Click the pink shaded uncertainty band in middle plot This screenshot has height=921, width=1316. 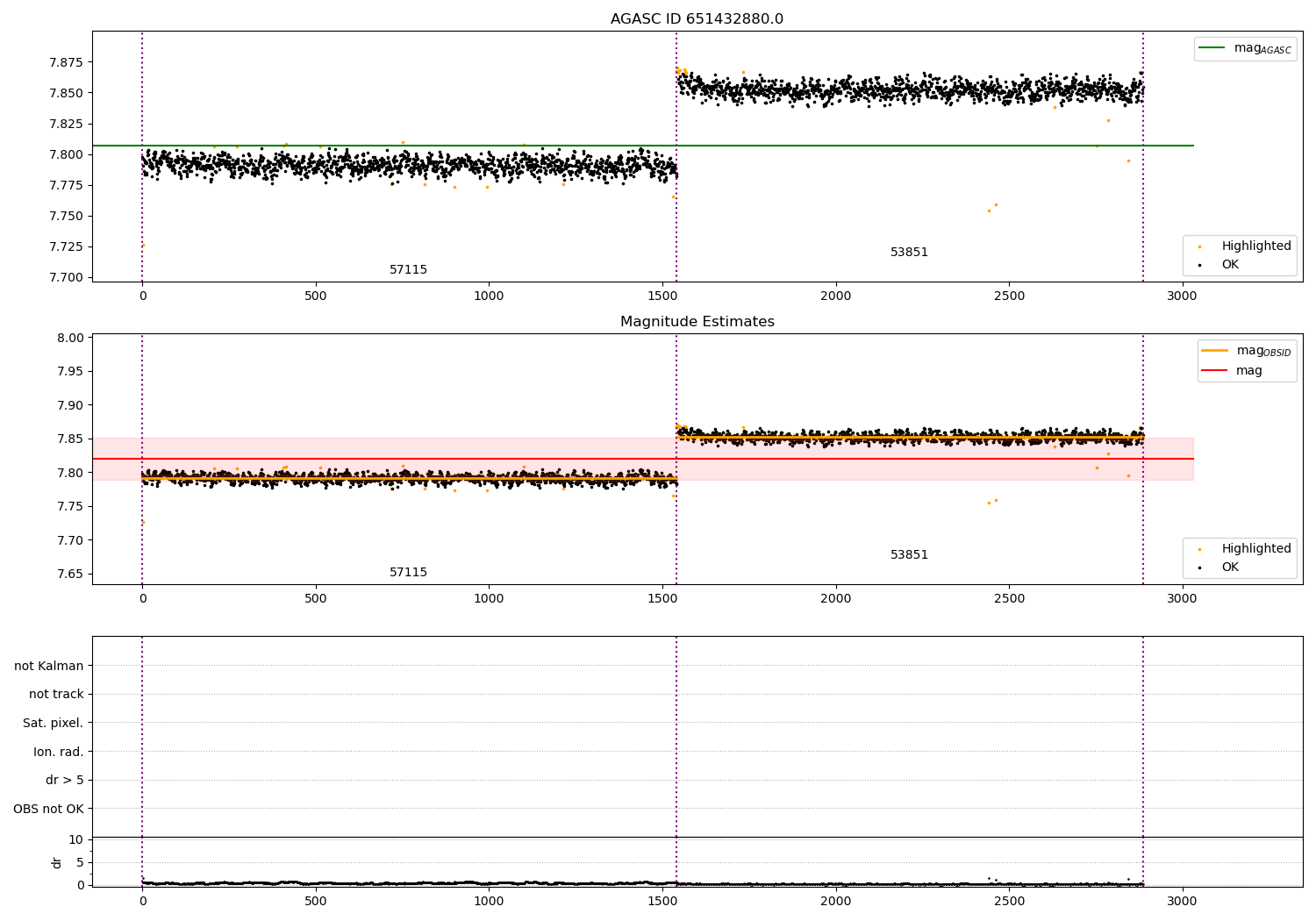(x=643, y=459)
